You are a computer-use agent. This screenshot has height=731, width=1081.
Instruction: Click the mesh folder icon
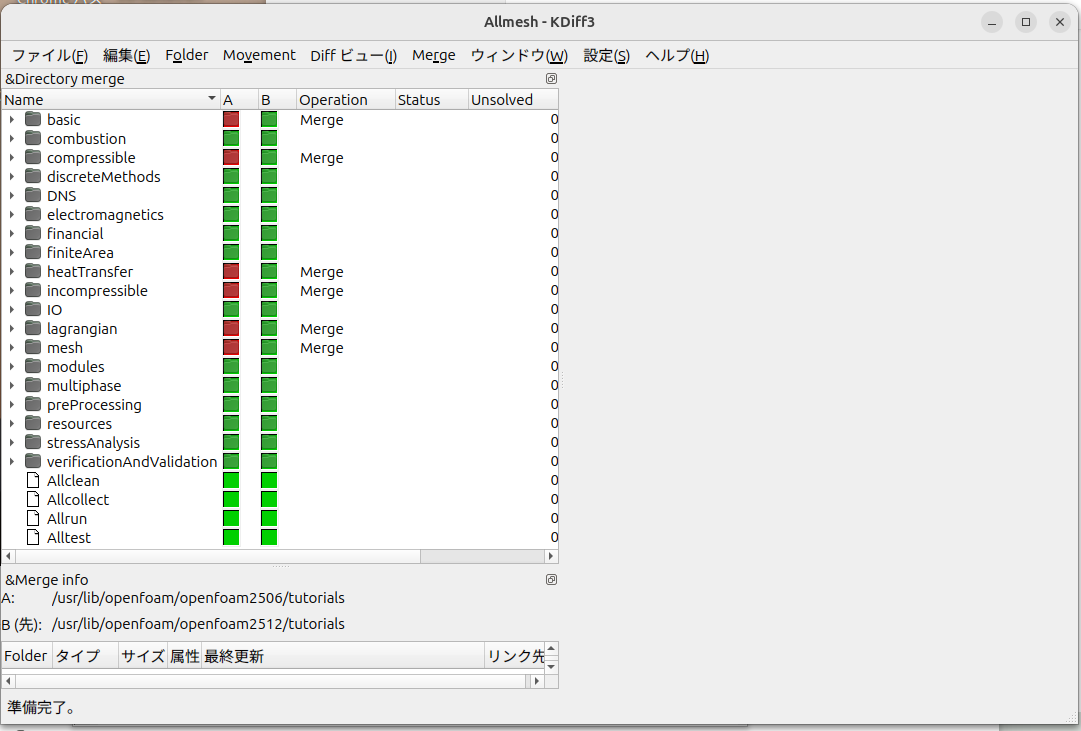tap(33, 348)
